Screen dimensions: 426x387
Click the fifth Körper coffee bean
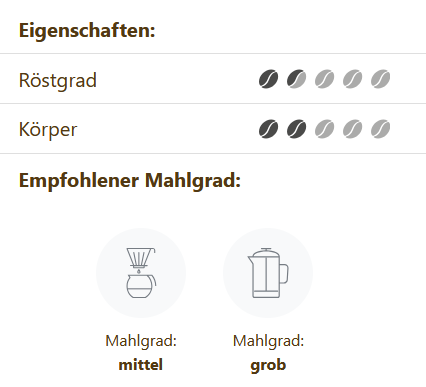click(x=380, y=129)
